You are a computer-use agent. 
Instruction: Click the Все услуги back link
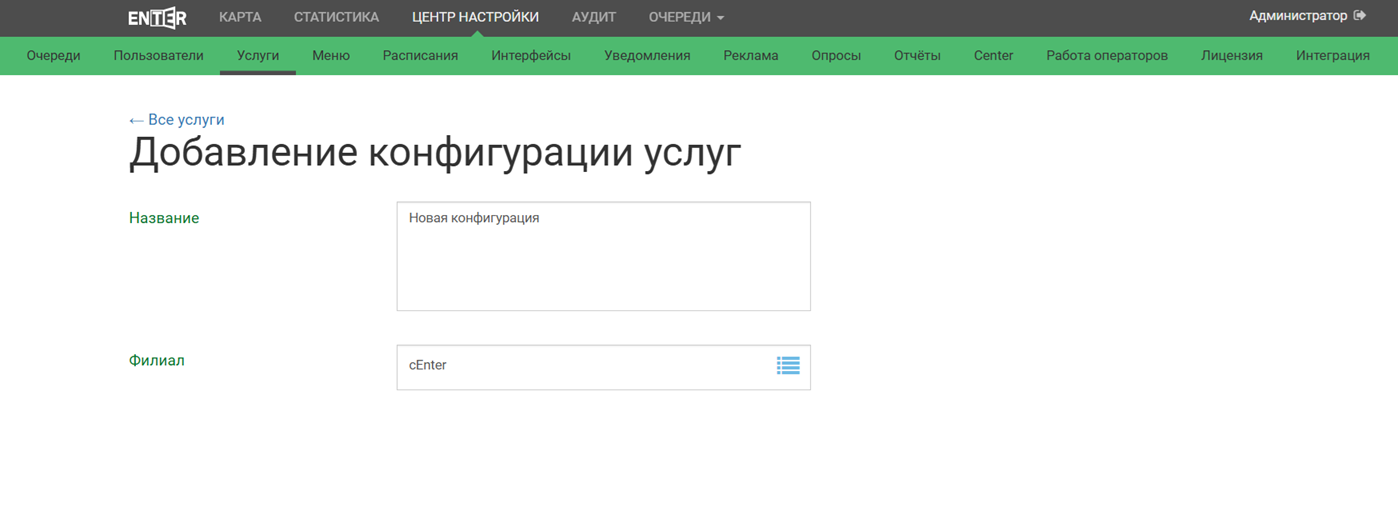coord(177,120)
